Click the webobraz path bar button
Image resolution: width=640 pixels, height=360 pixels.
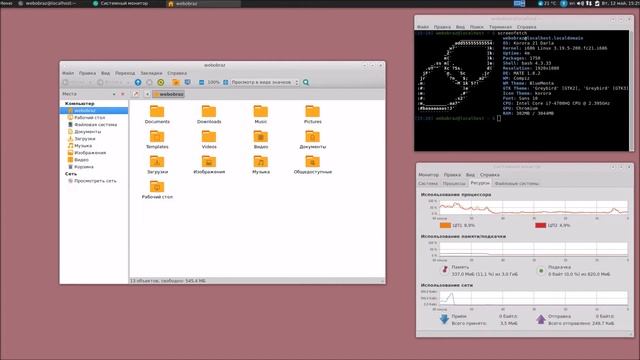[169, 94]
